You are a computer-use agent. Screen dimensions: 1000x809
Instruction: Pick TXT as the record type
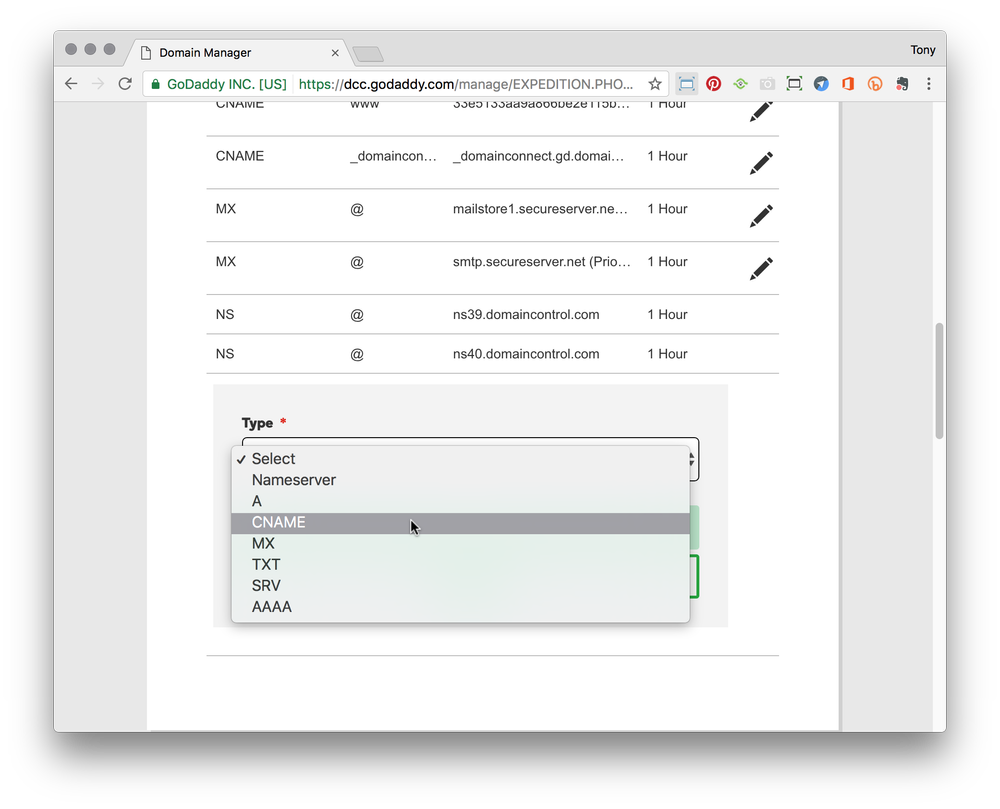[460, 564]
